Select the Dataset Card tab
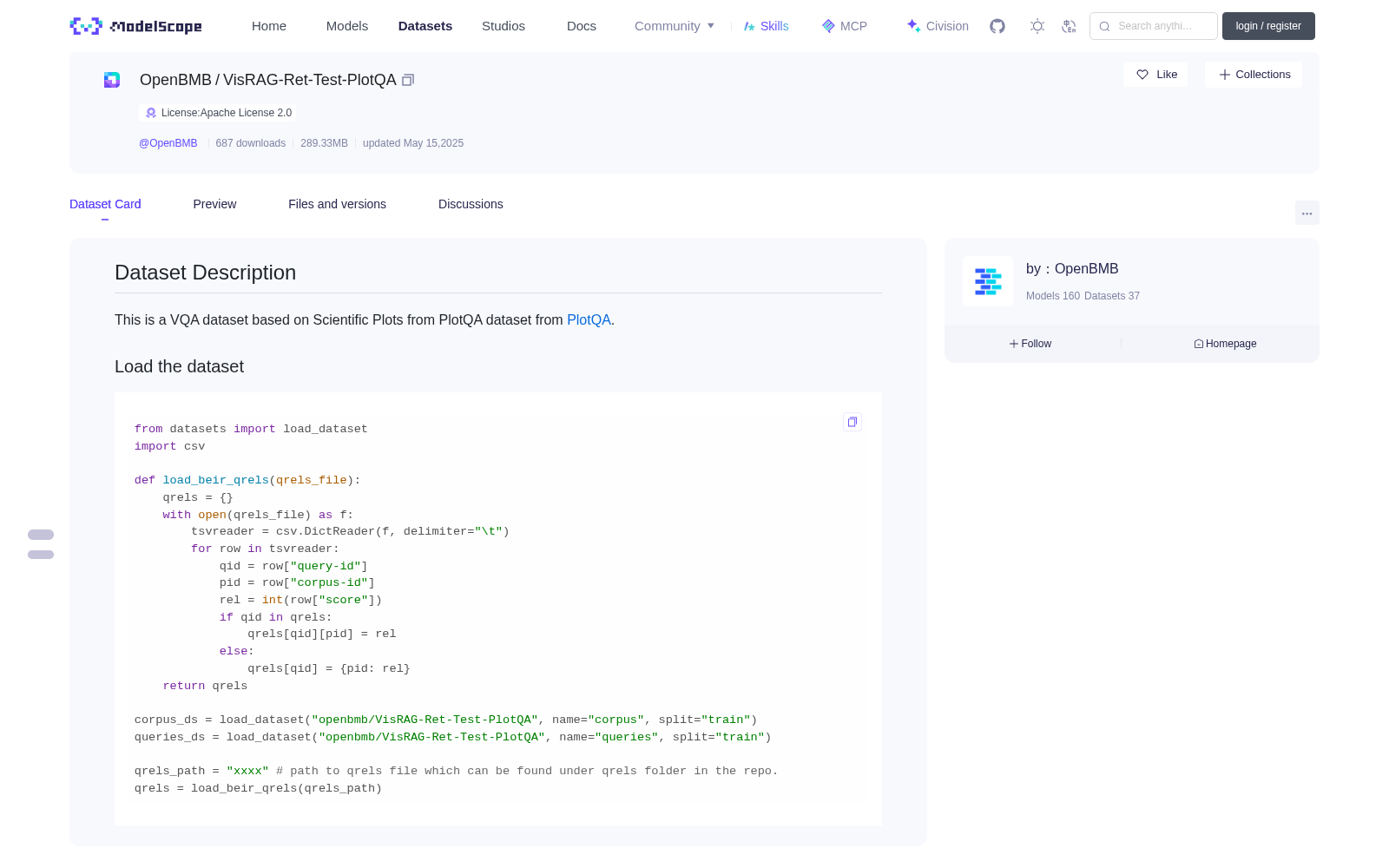The image size is (1389, 868). pos(105,204)
